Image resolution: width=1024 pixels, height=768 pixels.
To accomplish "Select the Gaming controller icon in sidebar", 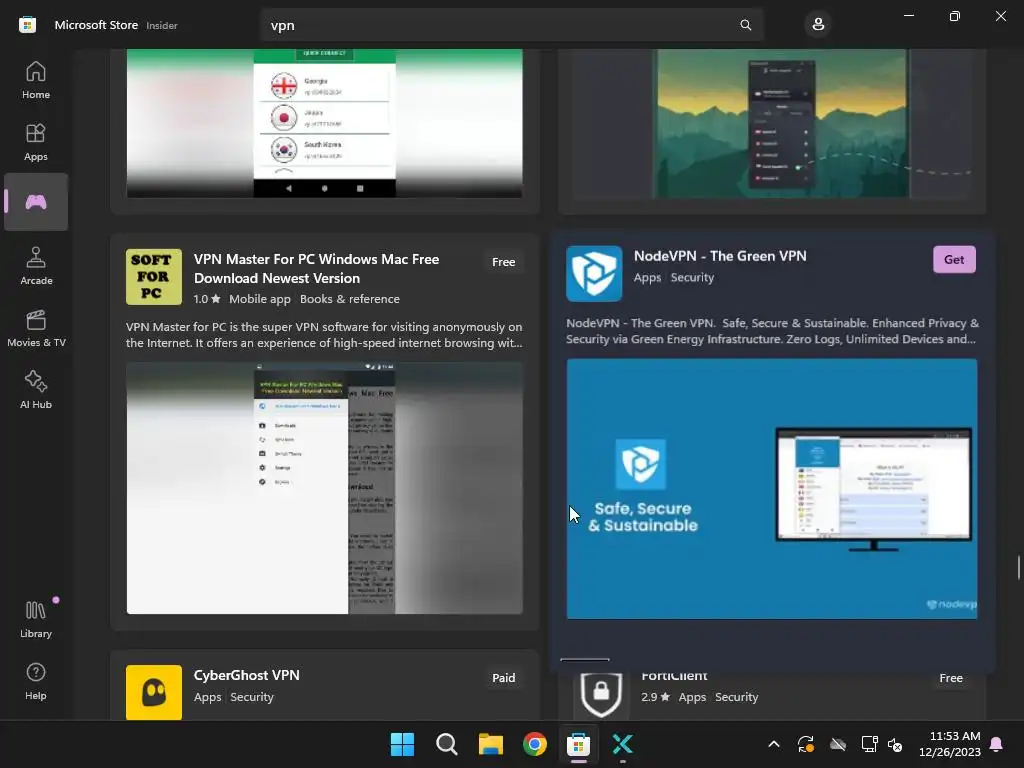I will click(x=36, y=202).
